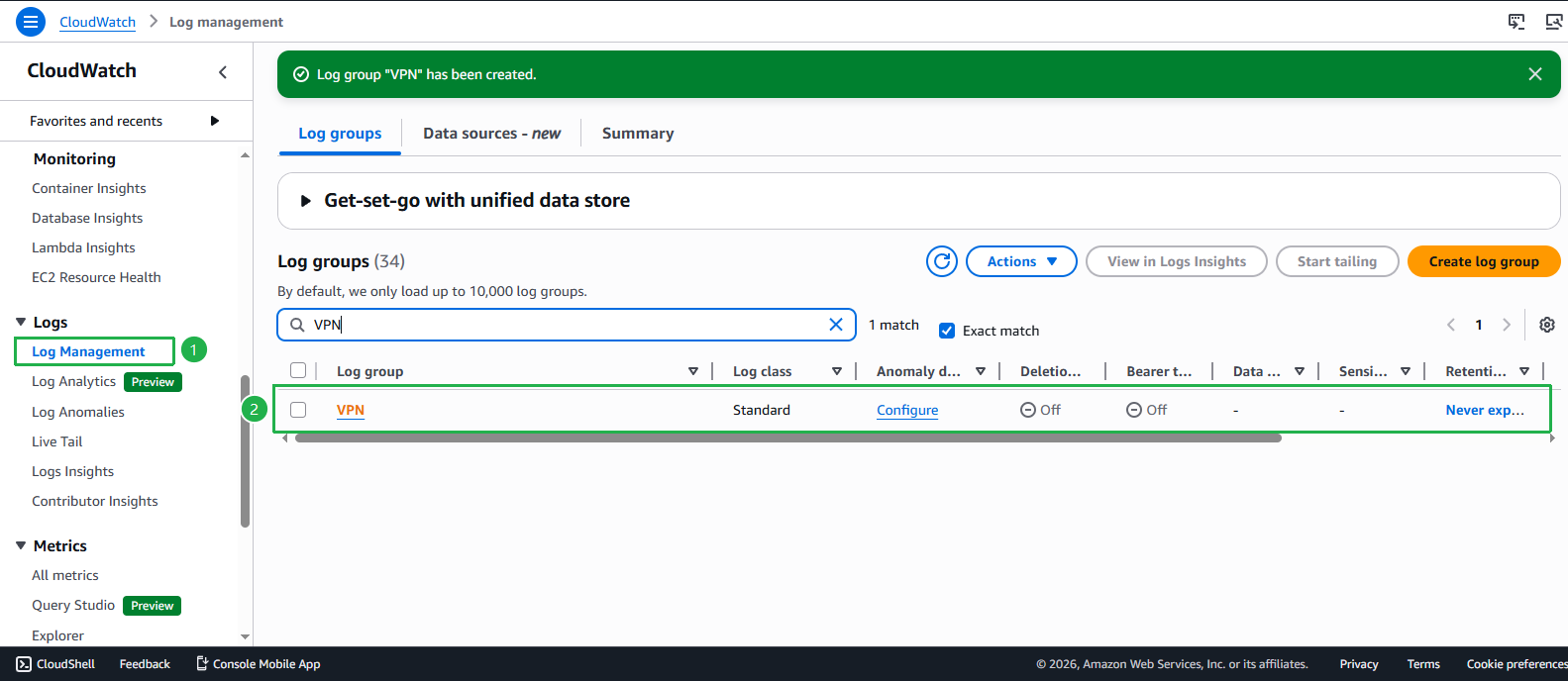Viewport: 1568px width, 681px height.
Task: Open Log Anomalies in sidebar
Action: point(78,412)
